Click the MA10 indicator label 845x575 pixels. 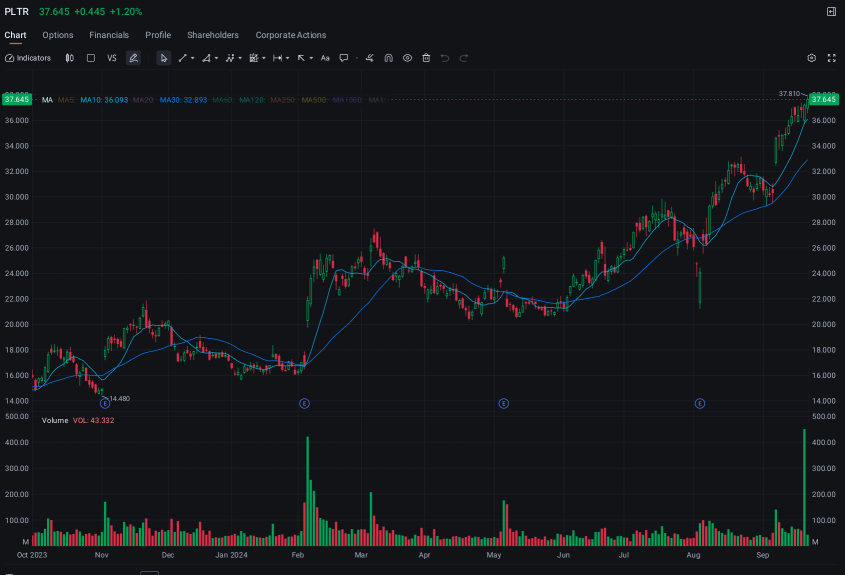pos(104,100)
